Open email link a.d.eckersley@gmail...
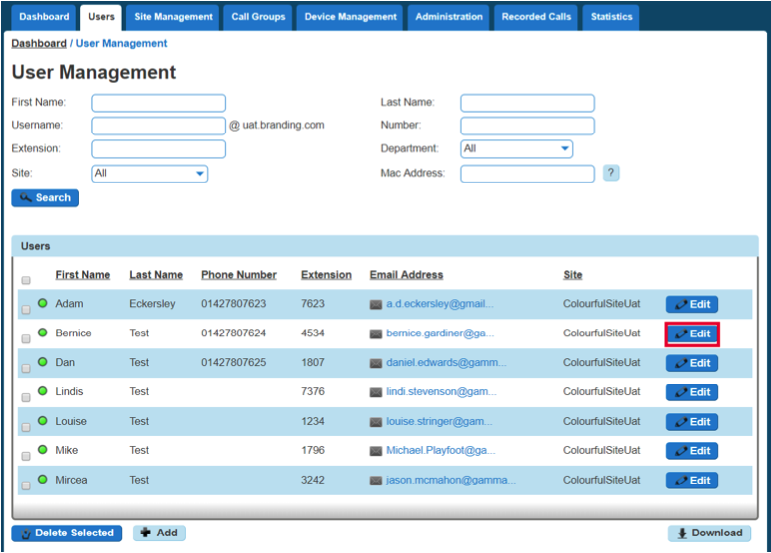 click(x=440, y=304)
